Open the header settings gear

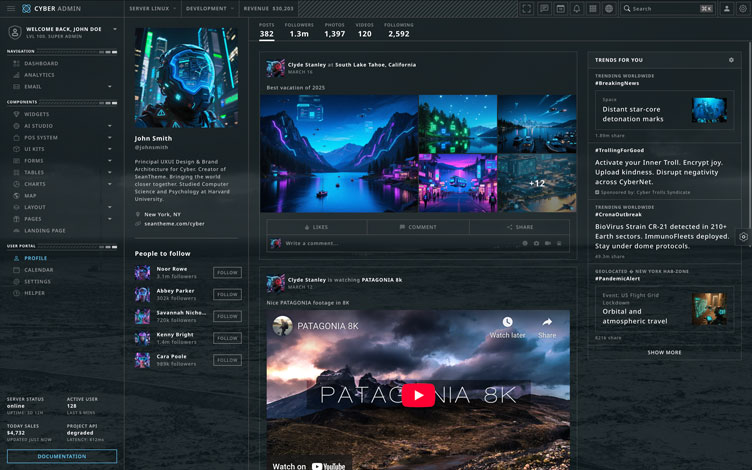click(x=743, y=8)
